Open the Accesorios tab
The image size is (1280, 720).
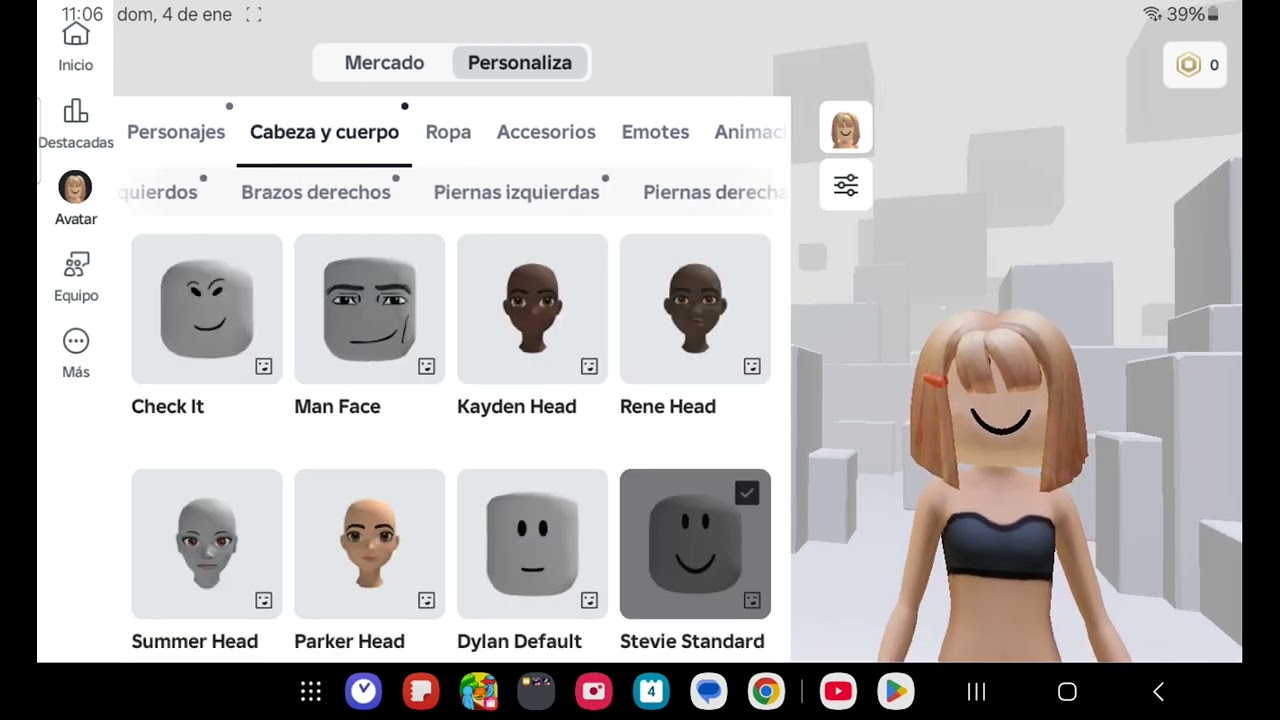(546, 132)
